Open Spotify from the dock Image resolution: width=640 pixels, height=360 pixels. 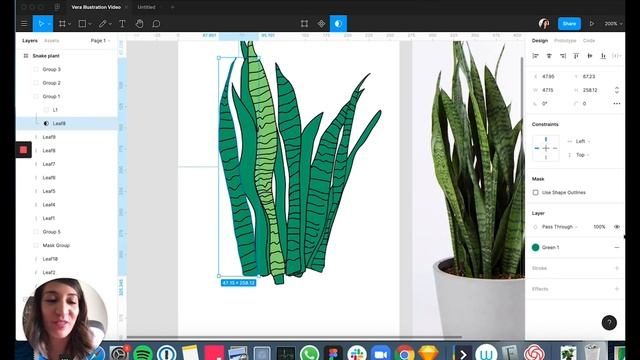(x=143, y=353)
